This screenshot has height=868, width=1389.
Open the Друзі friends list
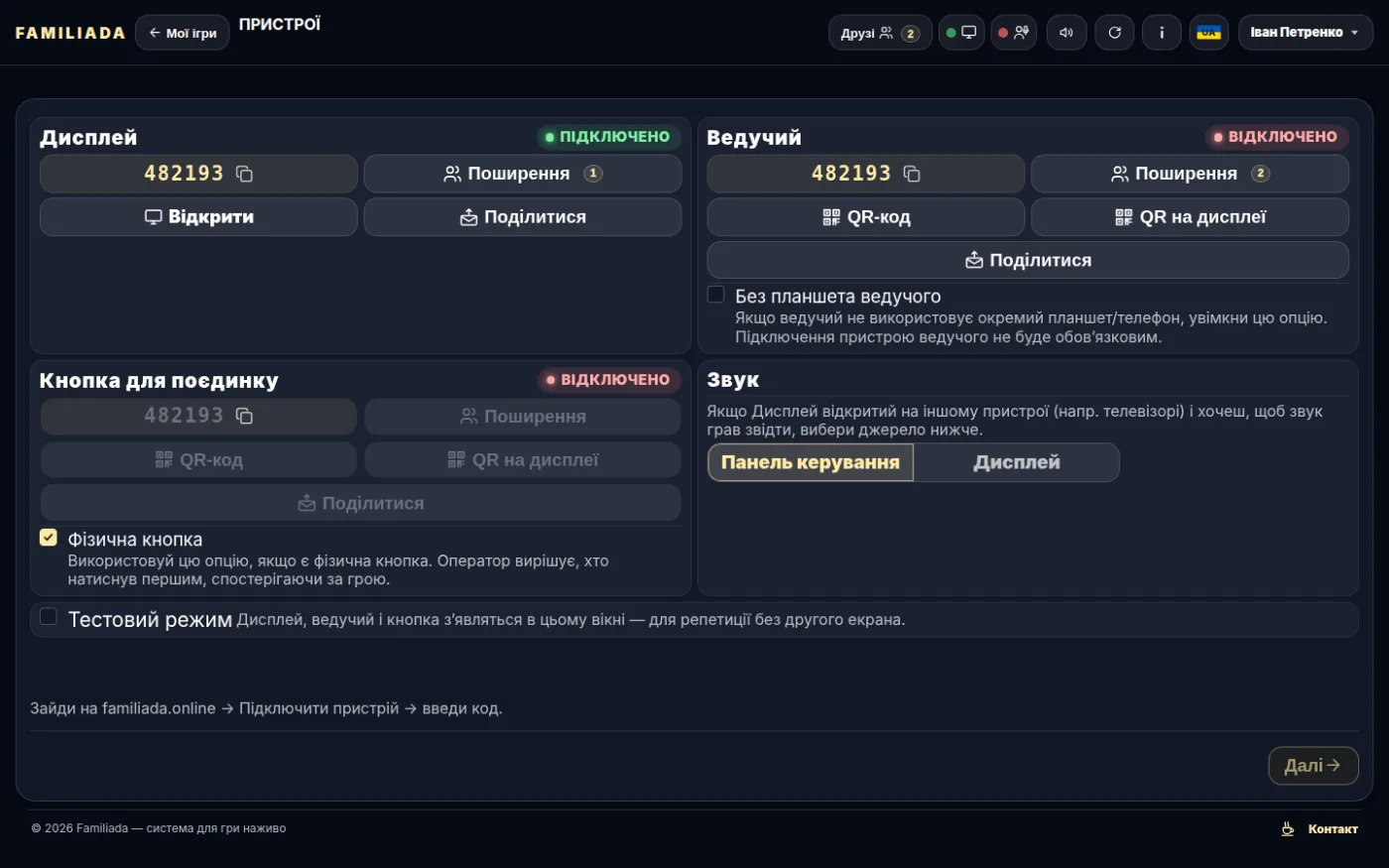[880, 33]
